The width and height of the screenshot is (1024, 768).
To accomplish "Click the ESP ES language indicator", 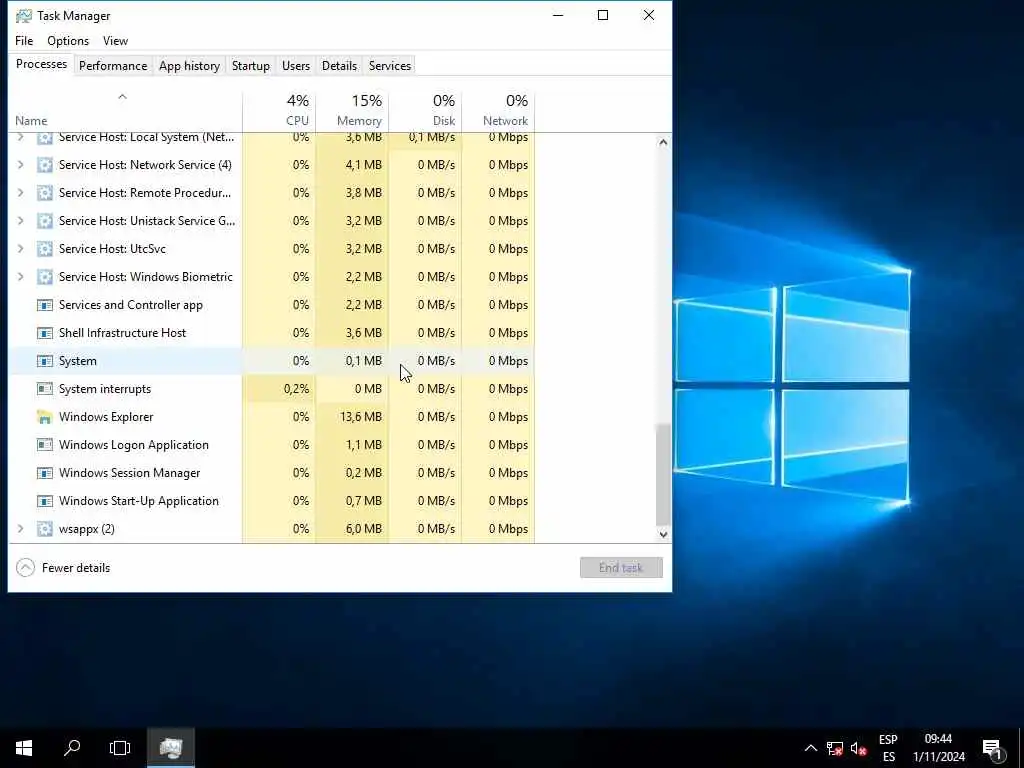I will click(x=888, y=748).
